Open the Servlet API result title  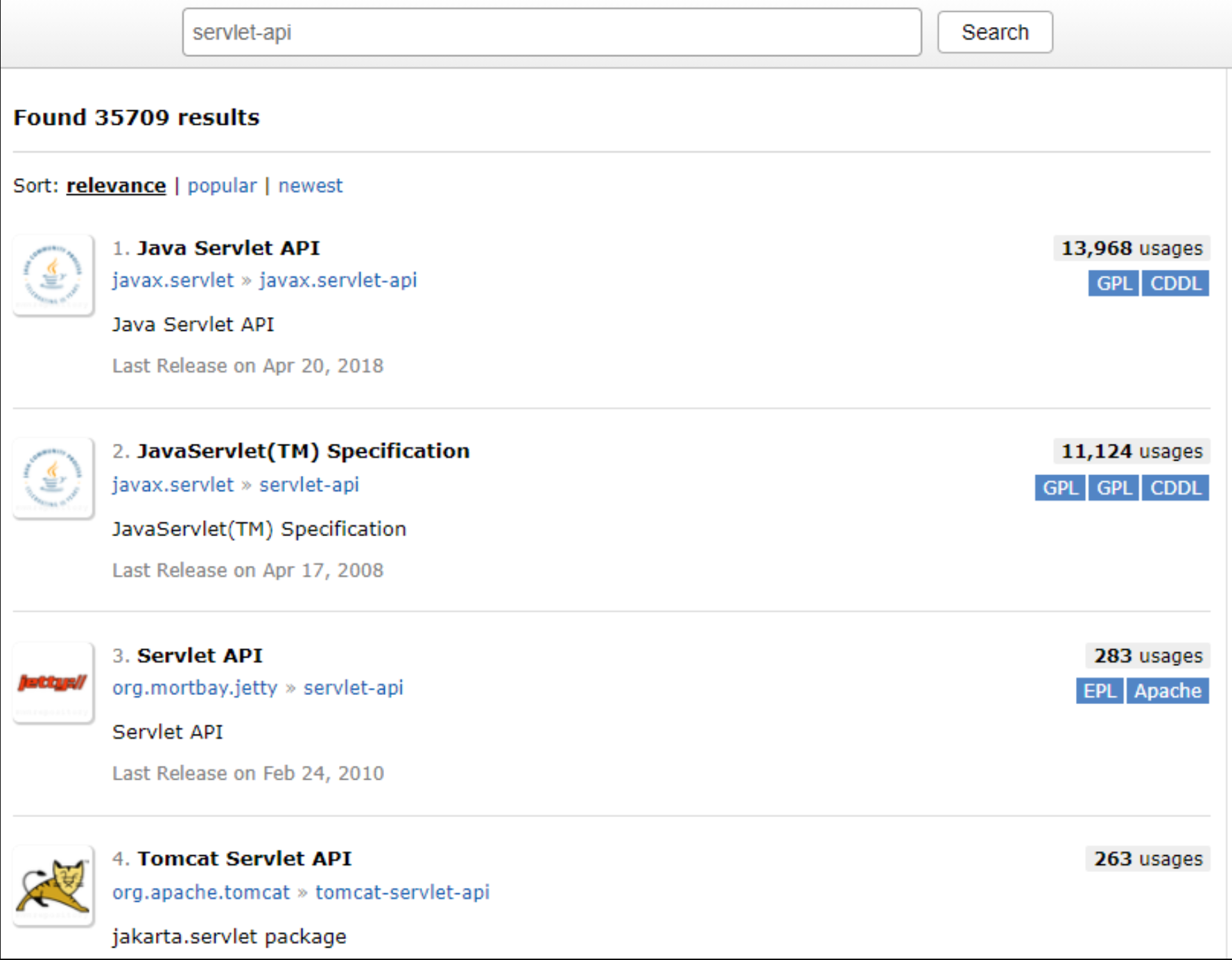[x=200, y=655]
